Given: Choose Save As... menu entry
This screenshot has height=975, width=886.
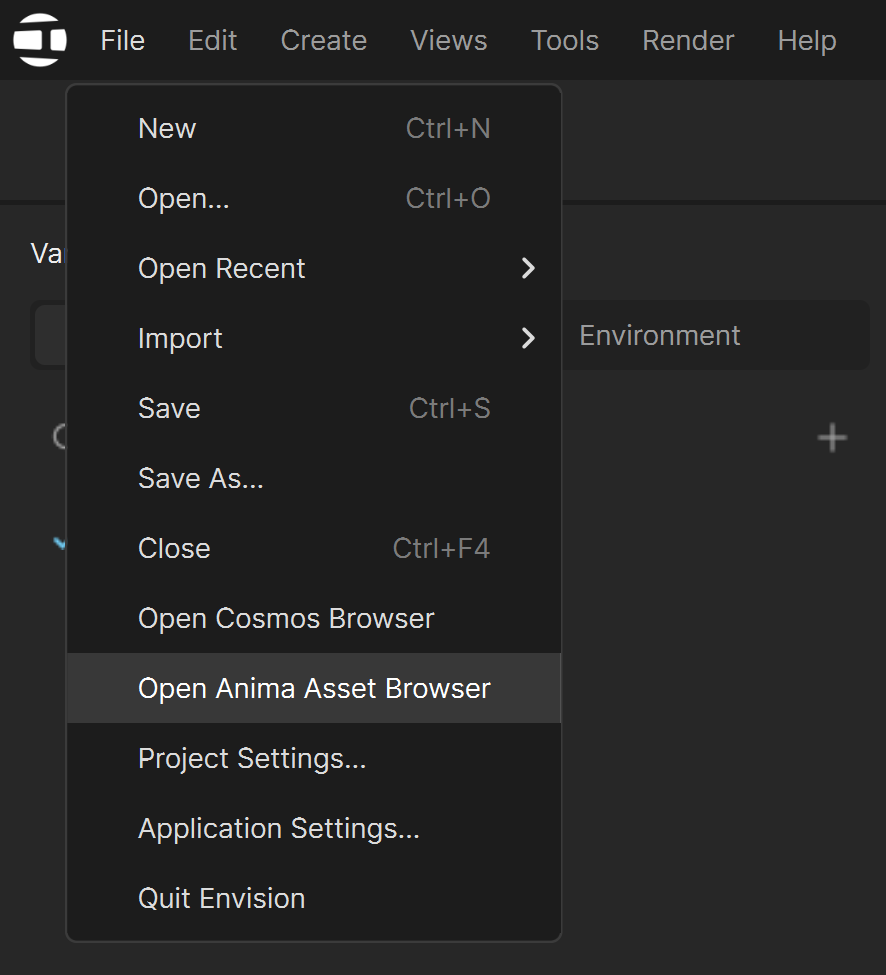Looking at the screenshot, I should click(x=314, y=478).
